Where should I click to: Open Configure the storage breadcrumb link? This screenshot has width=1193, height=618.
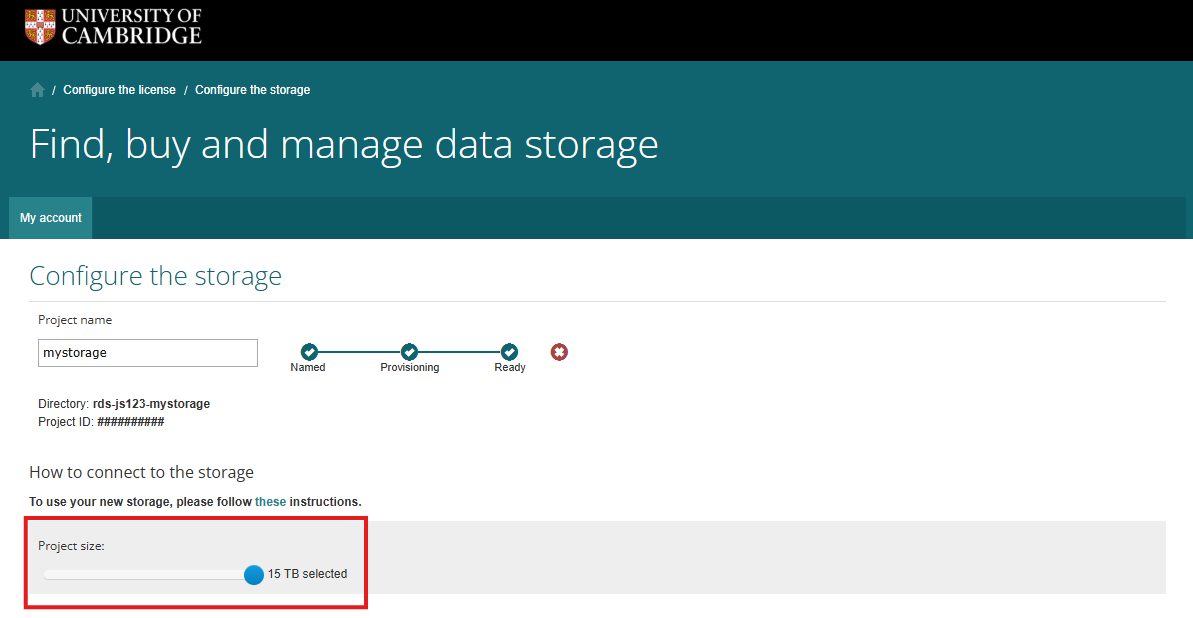pos(253,90)
